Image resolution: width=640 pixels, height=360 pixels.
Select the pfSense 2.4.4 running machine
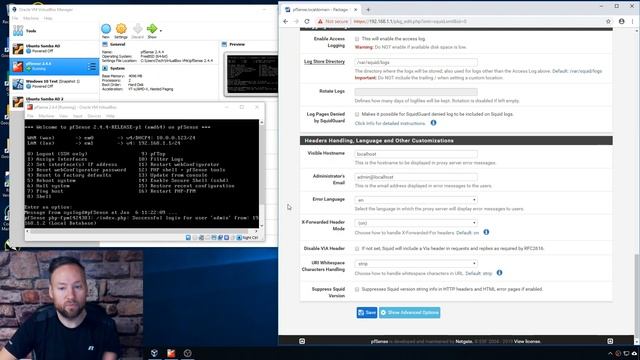coord(54,66)
